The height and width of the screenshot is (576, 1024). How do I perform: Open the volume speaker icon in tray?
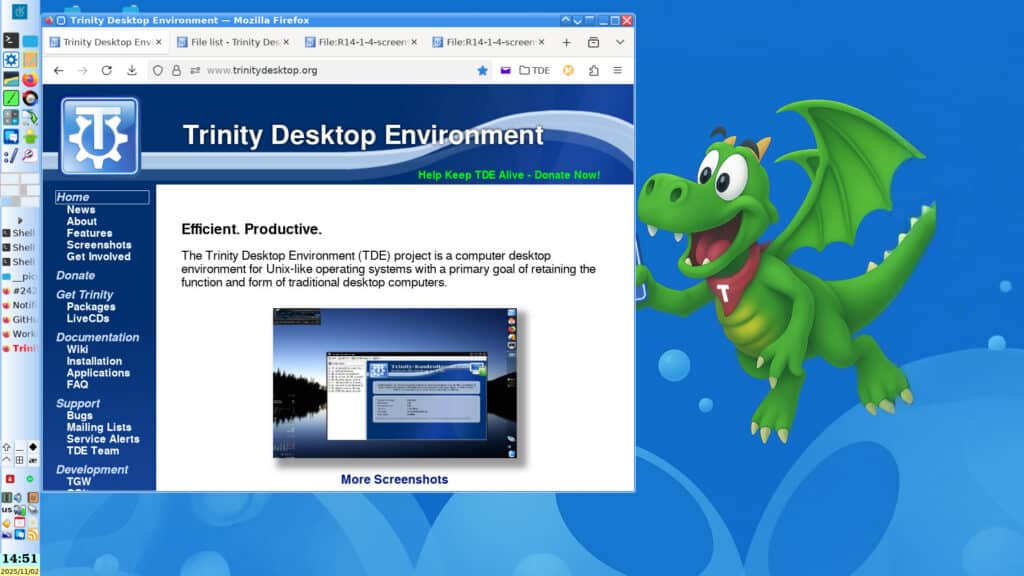point(16,496)
